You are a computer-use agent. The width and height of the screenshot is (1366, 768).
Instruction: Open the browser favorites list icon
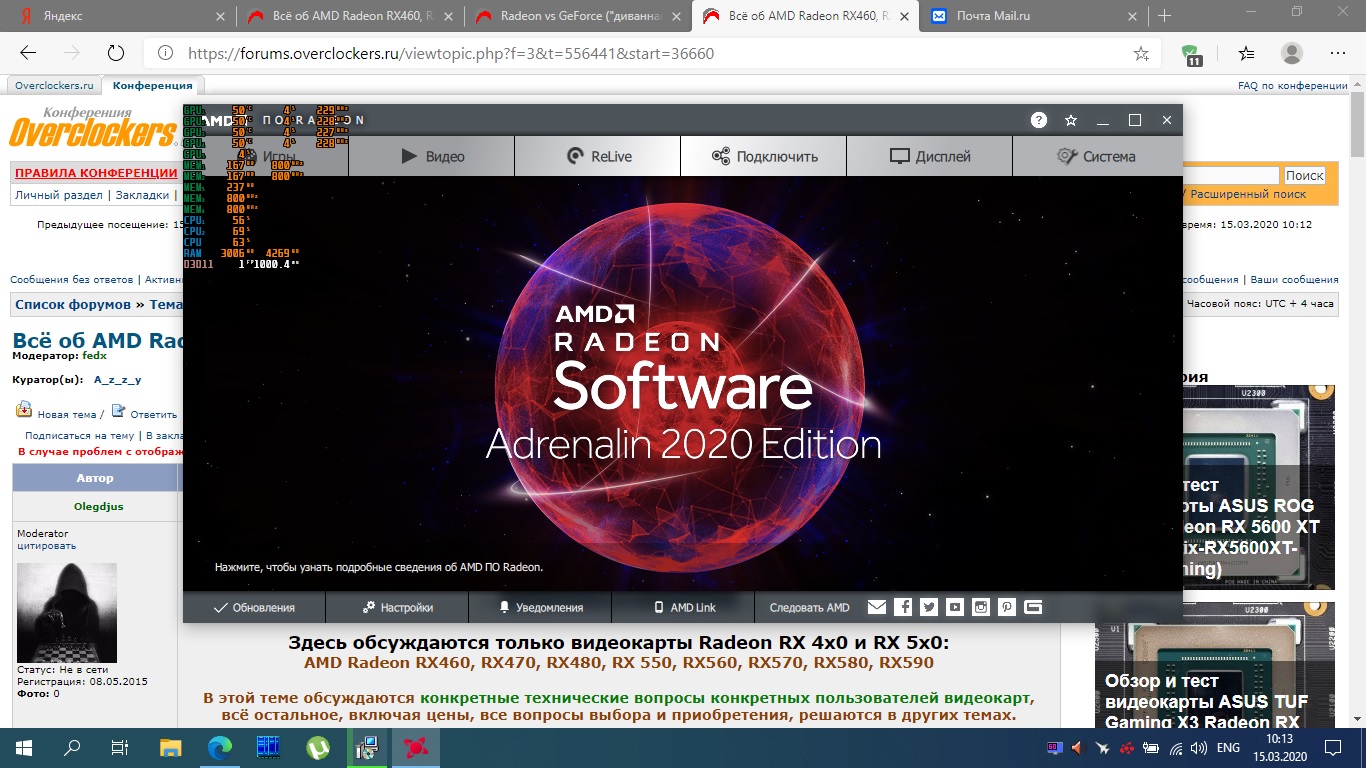1246,53
